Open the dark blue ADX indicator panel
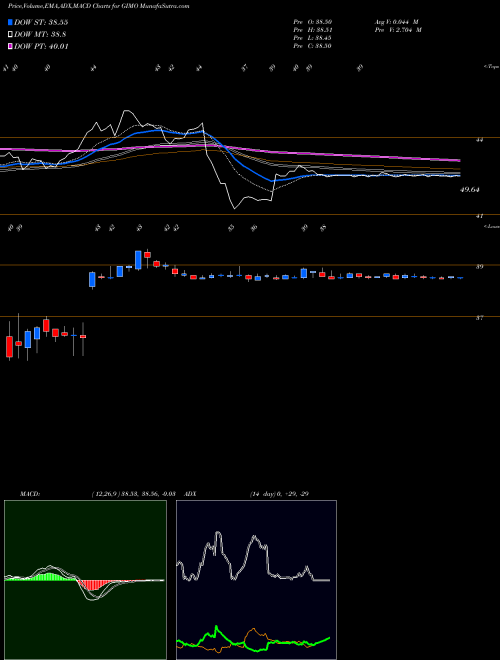500x660 pixels. coord(256,580)
